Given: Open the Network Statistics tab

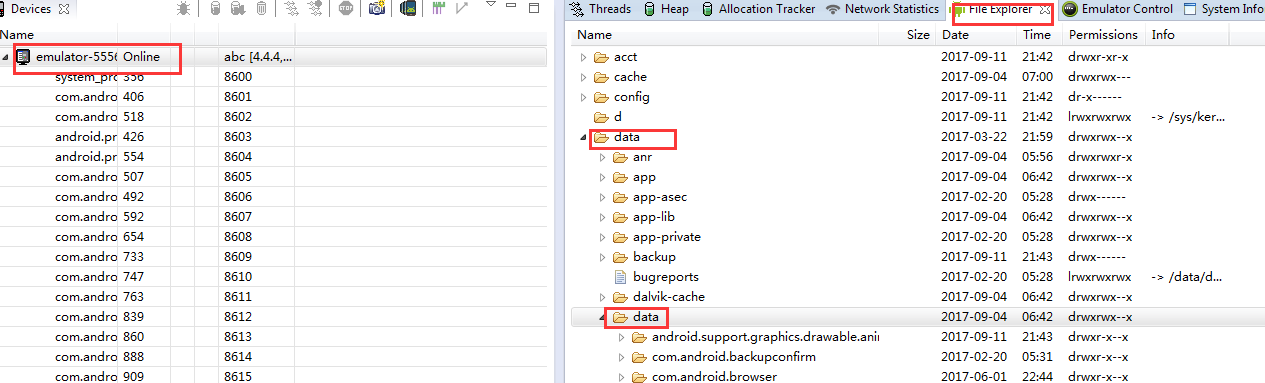Looking at the screenshot, I should 882,9.
